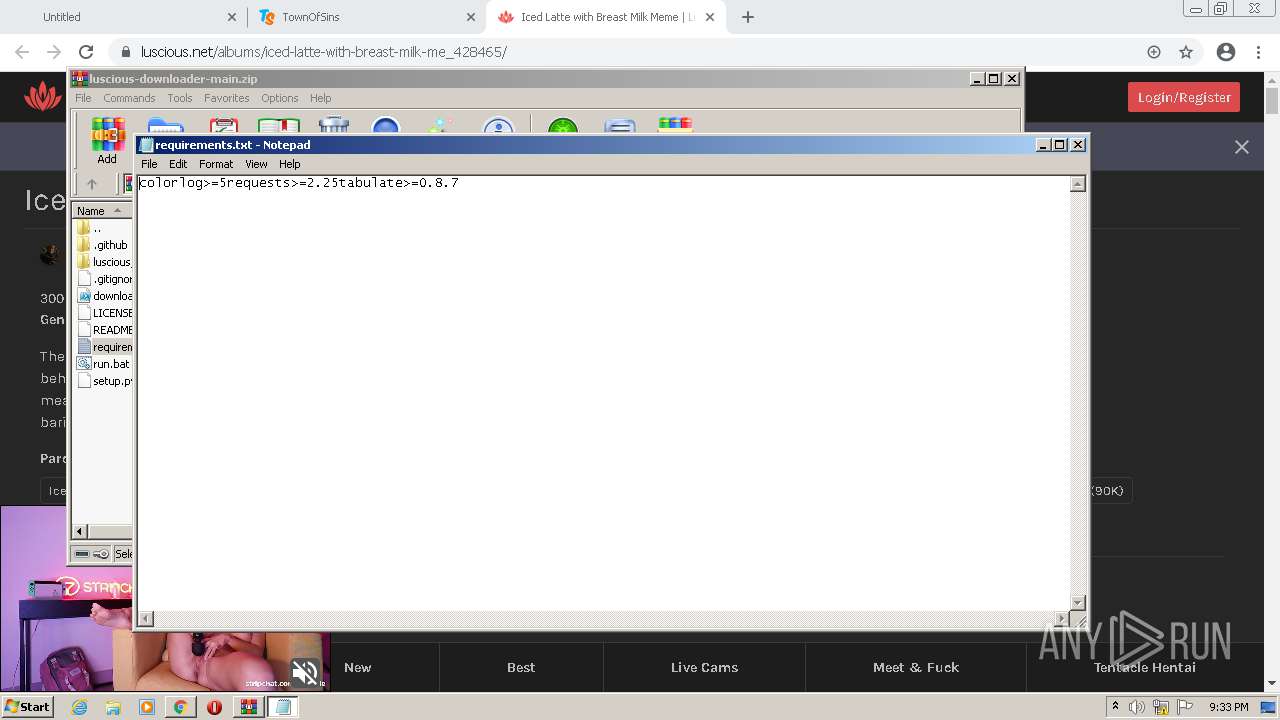Launch Internet Explorer from taskbar
This screenshot has width=1280, height=720.
(x=79, y=707)
